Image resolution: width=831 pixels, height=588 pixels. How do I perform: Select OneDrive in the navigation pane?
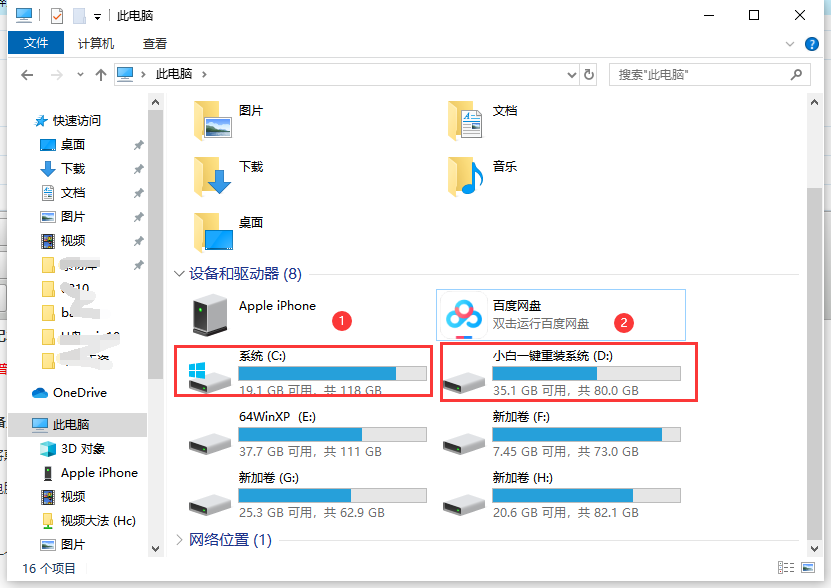pos(79,393)
